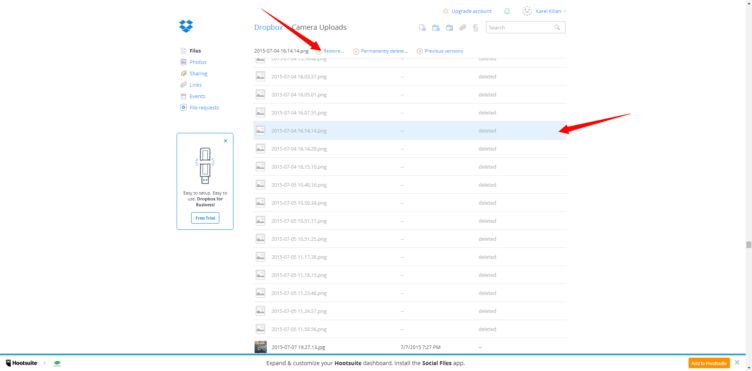
Task: Click the Dropbox logo icon
Action: pos(186,26)
